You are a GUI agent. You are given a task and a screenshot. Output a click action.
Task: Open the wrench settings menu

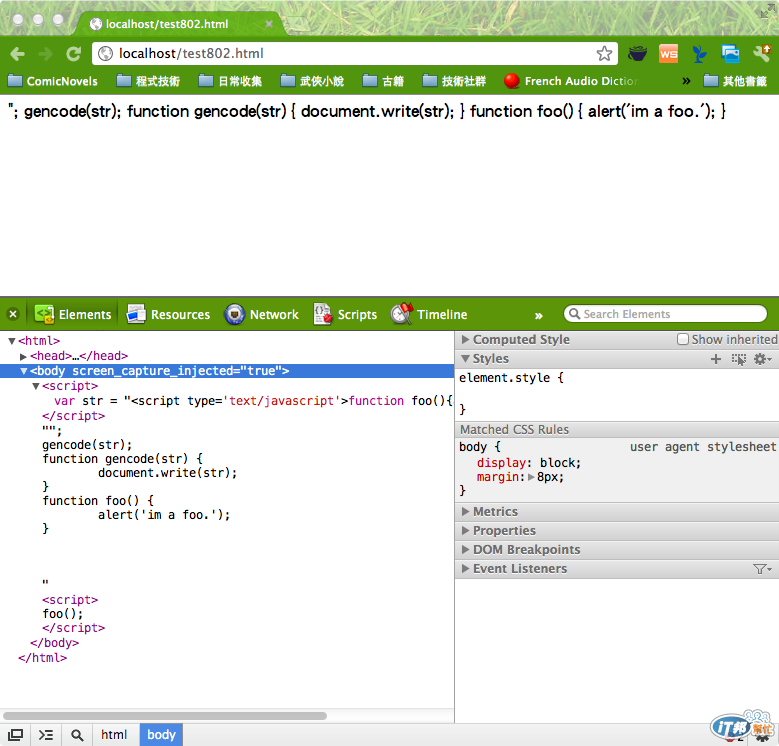click(x=762, y=54)
